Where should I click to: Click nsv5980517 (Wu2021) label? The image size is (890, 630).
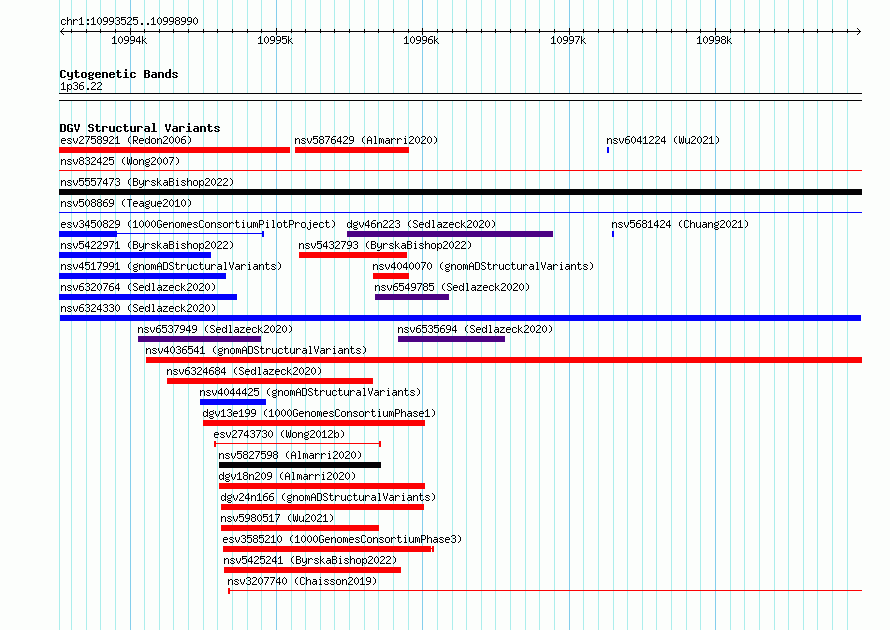point(277,518)
